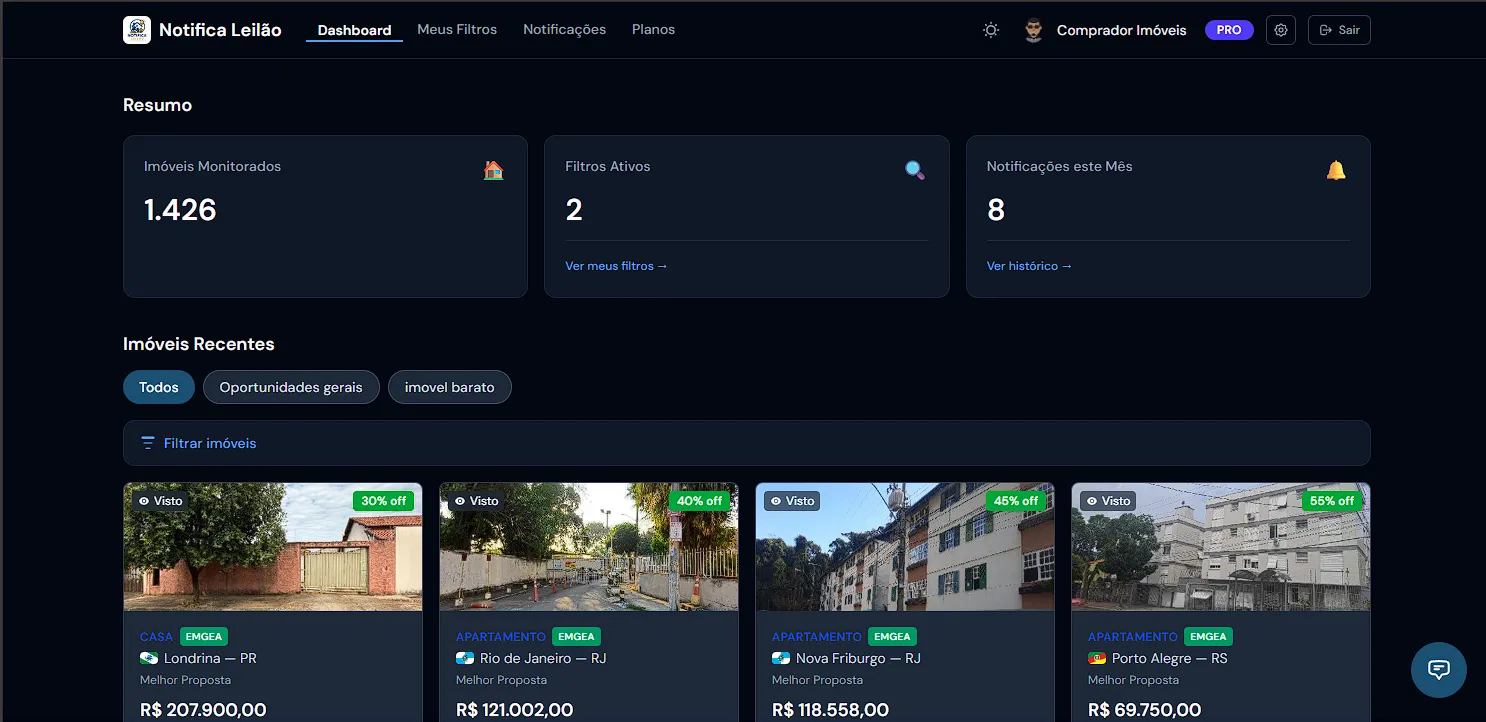Viewport: 1486px width, 722px height.
Task: Click the Porto Alegre — RS location text
Action: [1170, 658]
